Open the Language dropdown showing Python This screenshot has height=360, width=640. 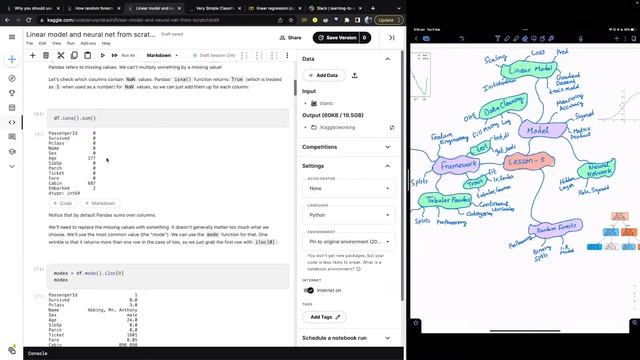(x=349, y=215)
